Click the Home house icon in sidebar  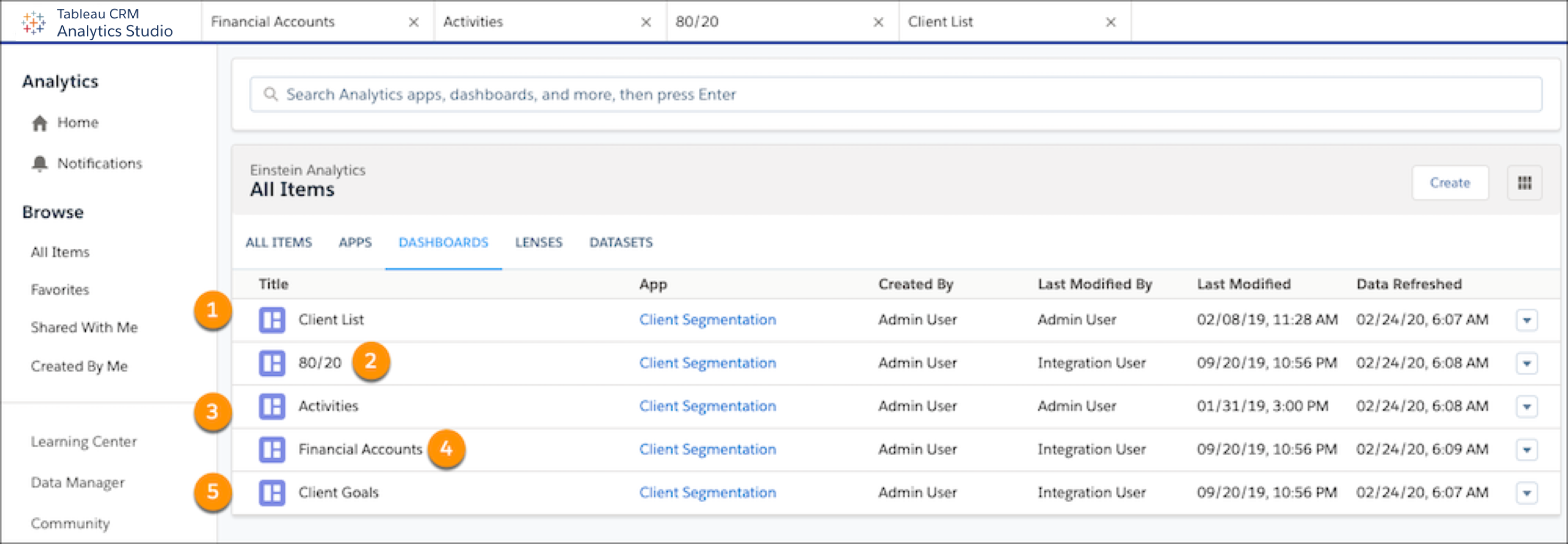point(40,123)
